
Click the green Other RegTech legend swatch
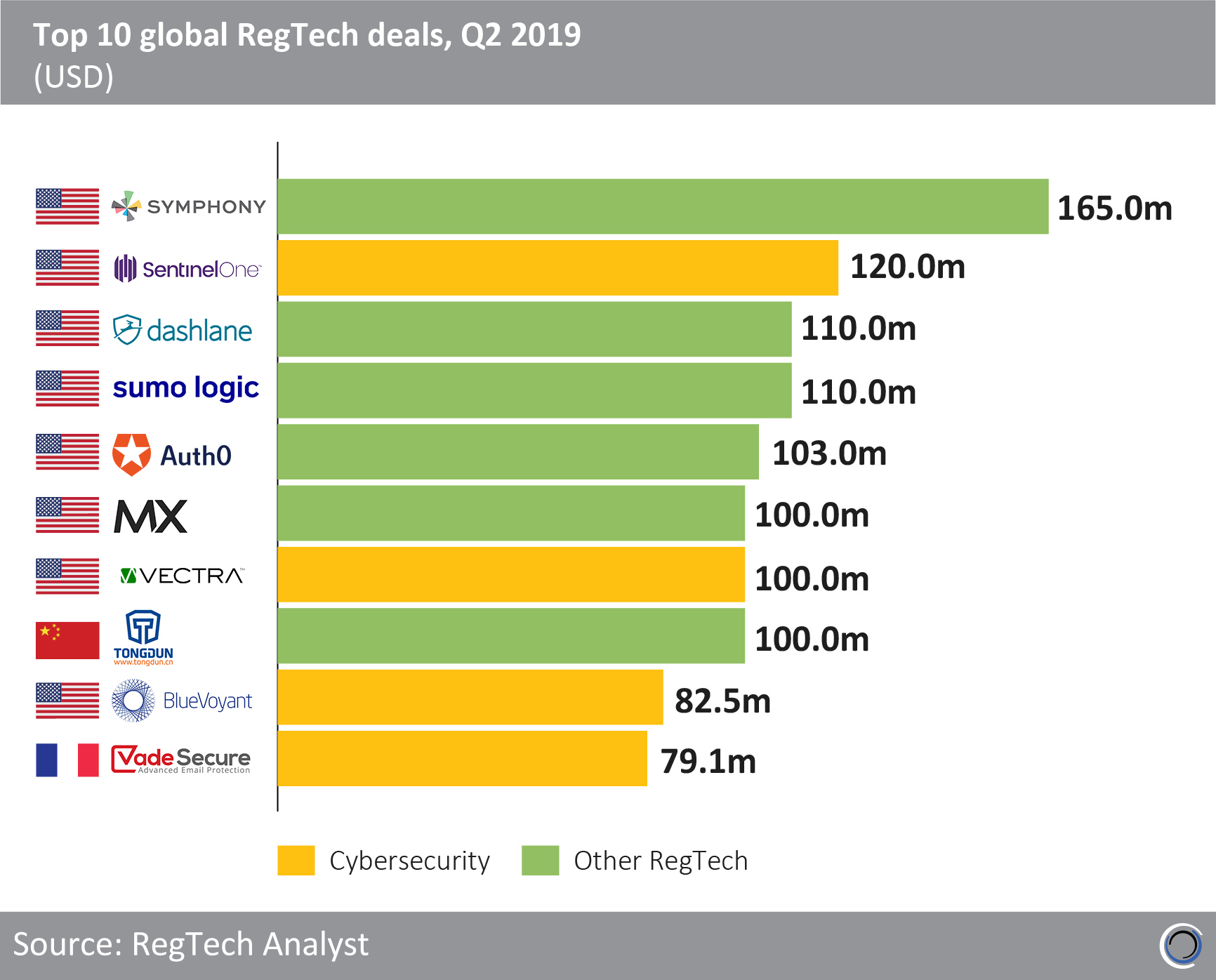(540, 861)
